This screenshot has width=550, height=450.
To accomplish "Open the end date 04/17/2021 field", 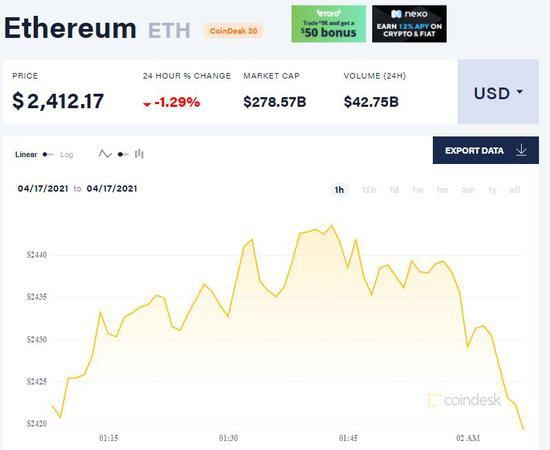I will 112,189.
